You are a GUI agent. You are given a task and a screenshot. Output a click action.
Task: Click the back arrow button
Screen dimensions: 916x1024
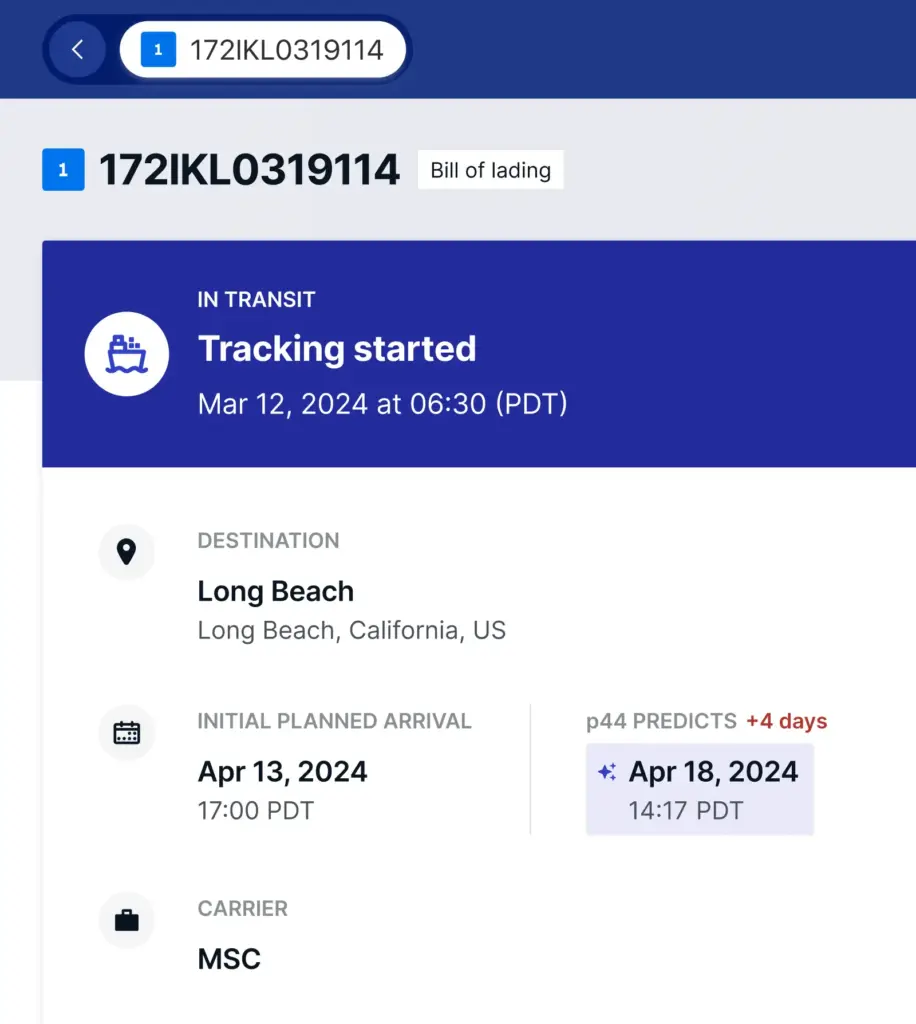77,50
